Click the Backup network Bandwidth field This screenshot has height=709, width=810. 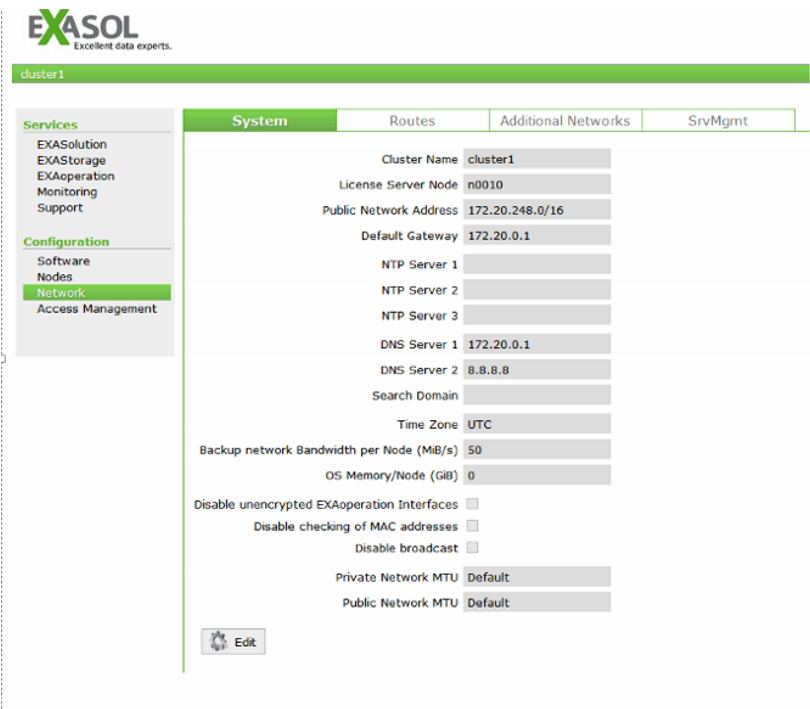click(x=537, y=450)
